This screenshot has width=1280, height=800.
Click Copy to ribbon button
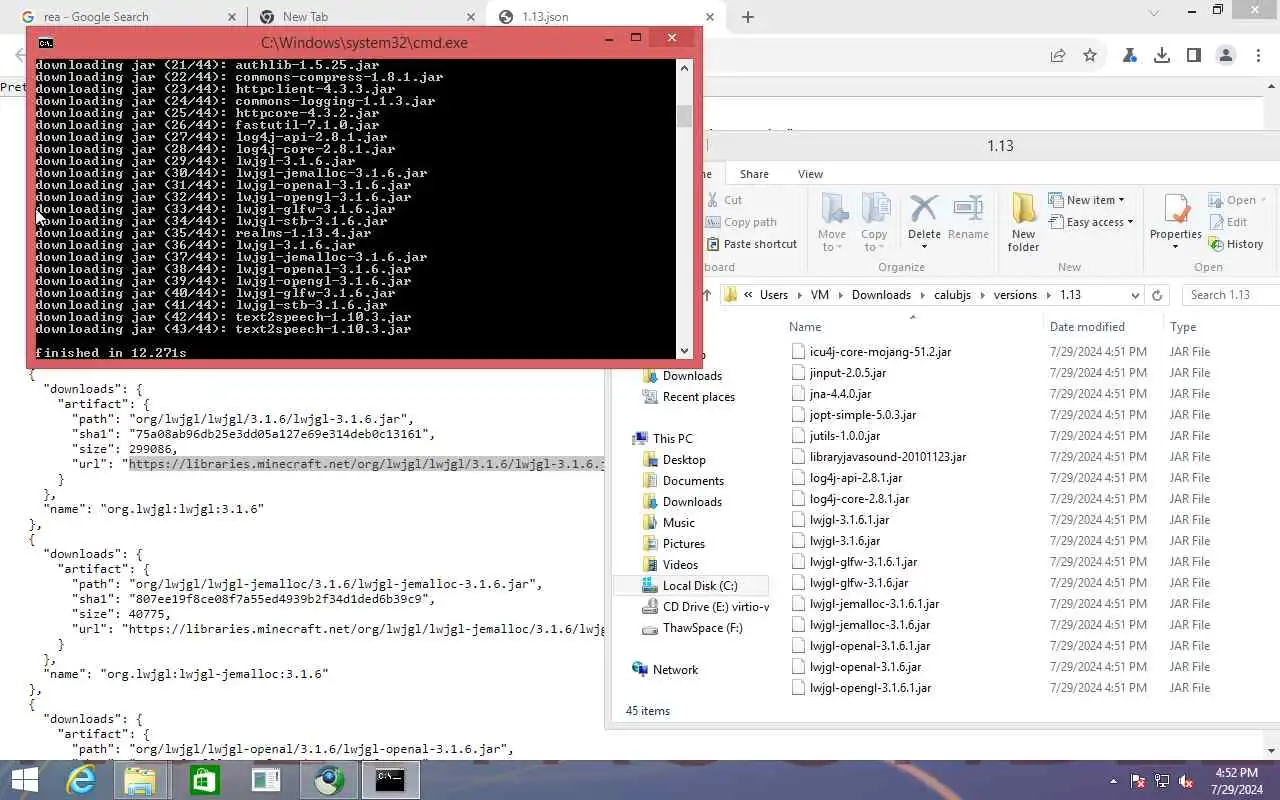pyautogui.click(x=874, y=222)
